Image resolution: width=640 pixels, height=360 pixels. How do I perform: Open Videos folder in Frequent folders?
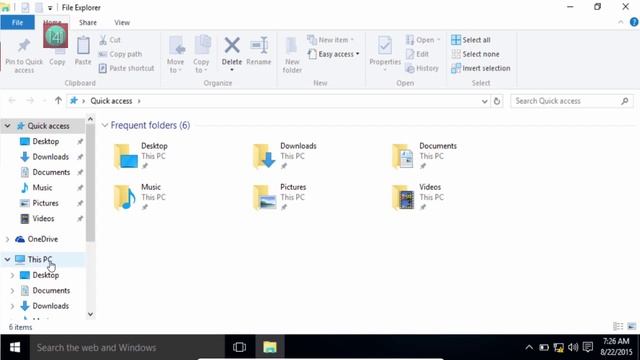click(418, 197)
